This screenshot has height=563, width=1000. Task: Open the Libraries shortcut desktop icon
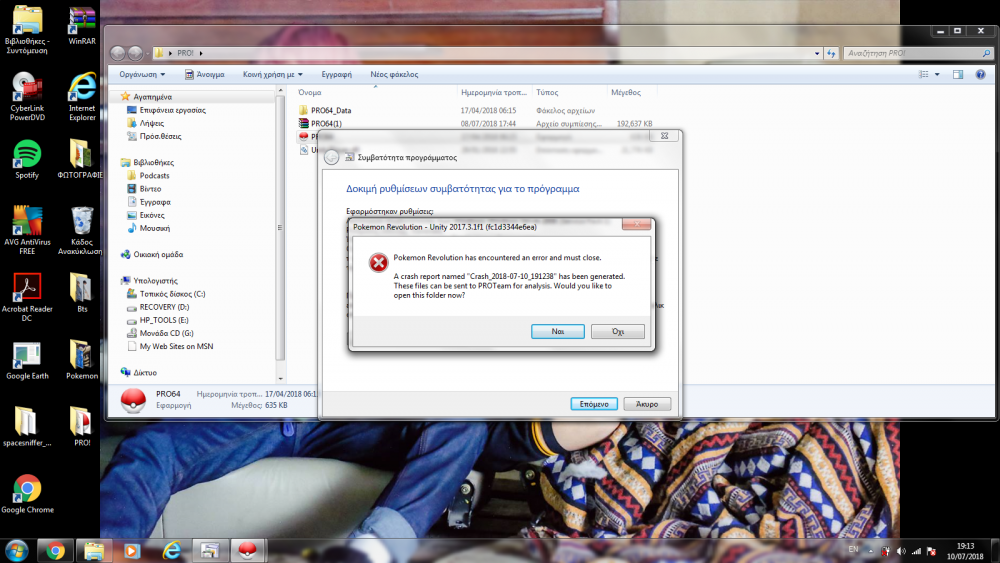click(27, 29)
